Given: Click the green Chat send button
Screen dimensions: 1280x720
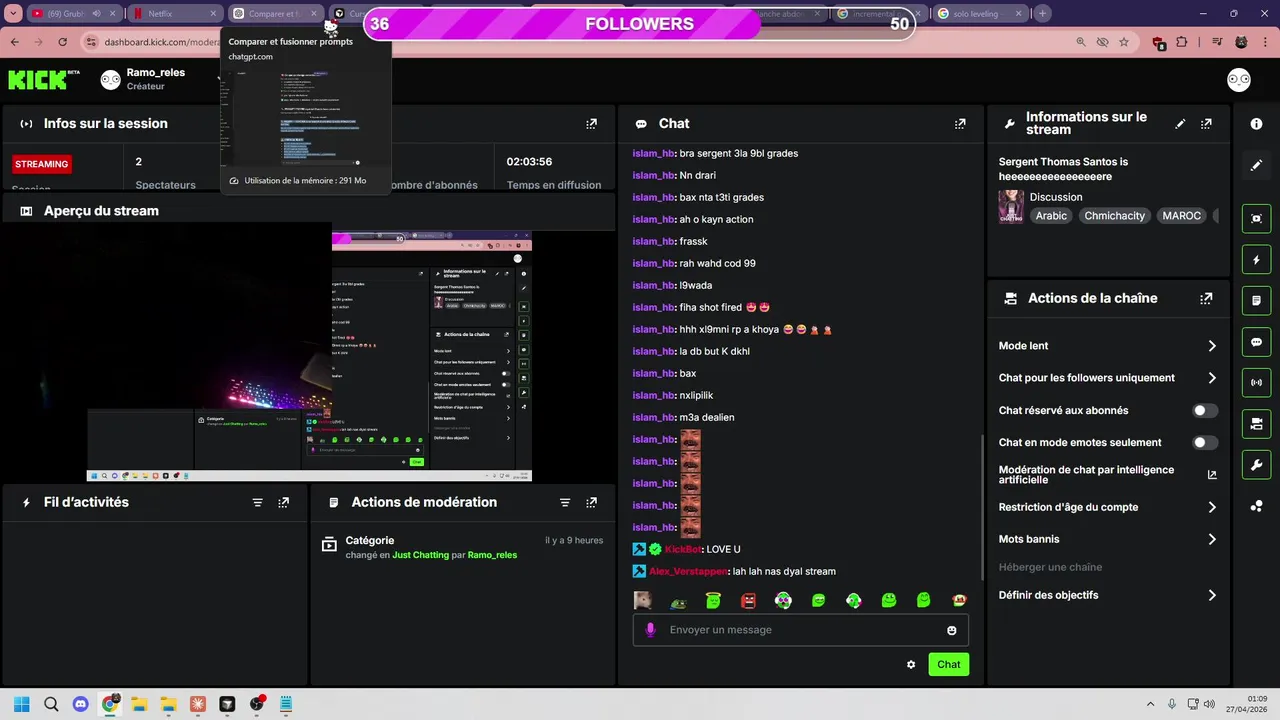Looking at the screenshot, I should click(948, 664).
